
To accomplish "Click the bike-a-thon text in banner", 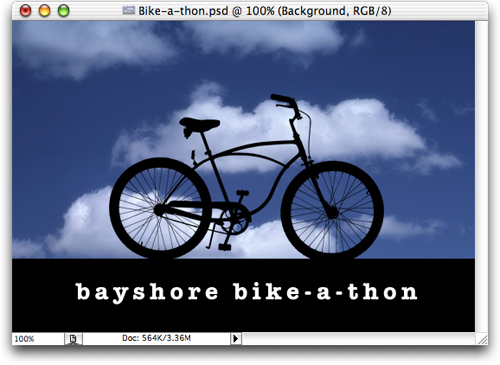I will (x=325, y=292).
